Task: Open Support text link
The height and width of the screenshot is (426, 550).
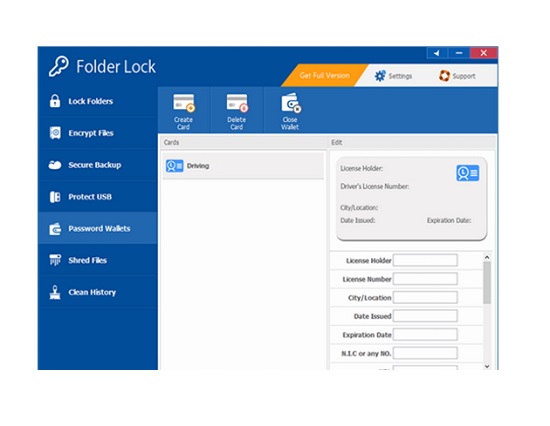Action: point(464,76)
